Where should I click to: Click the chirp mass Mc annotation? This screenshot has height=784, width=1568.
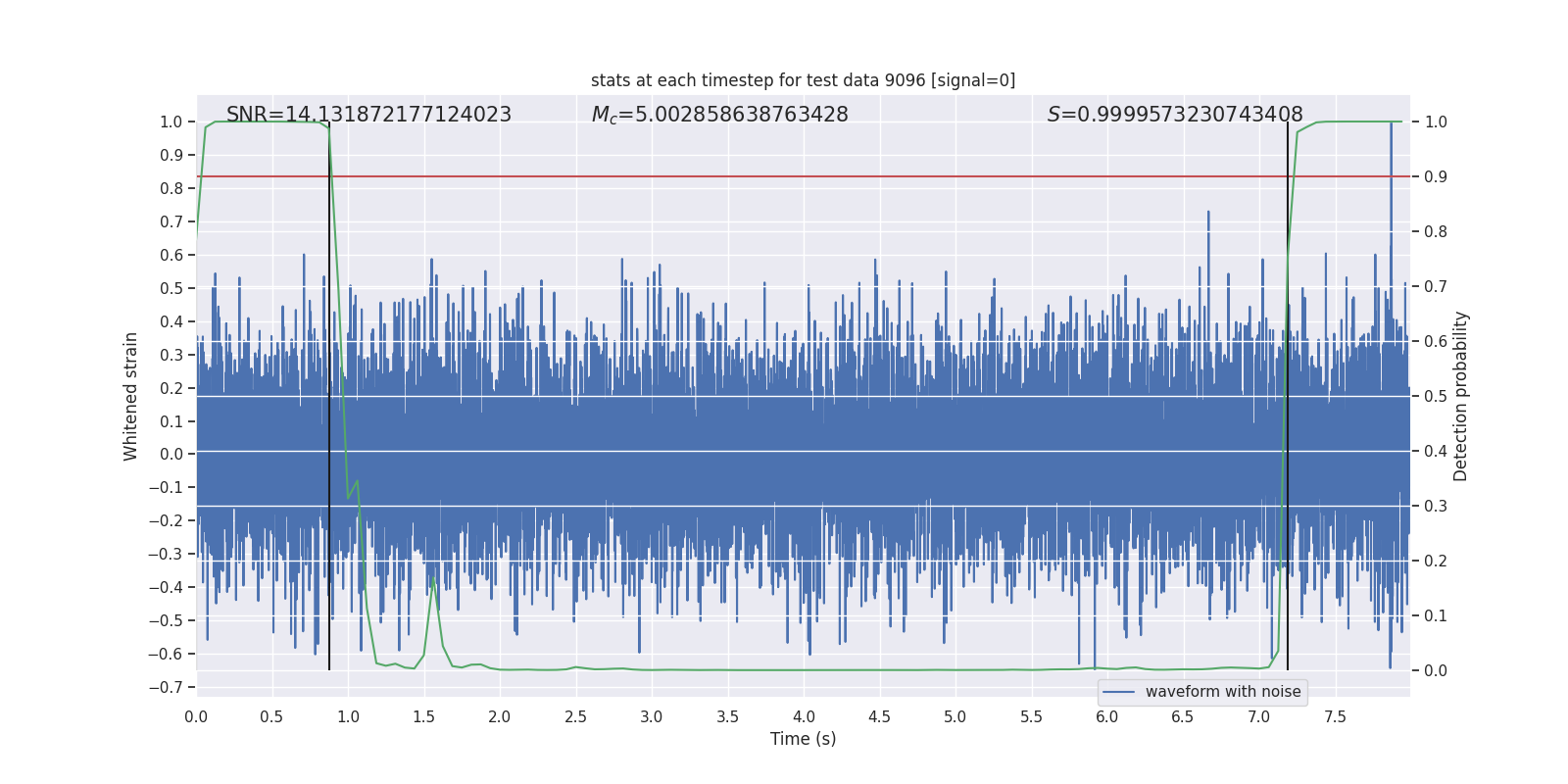coord(719,115)
